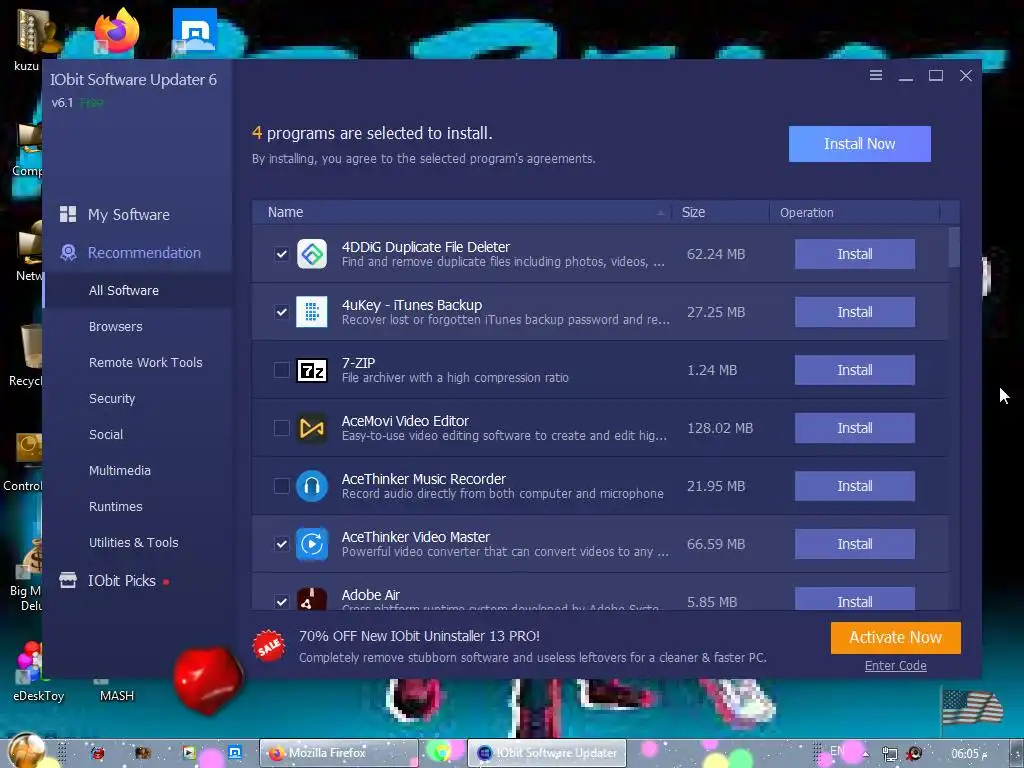The width and height of the screenshot is (1024, 768).
Task: Click the My Software grid icon
Action: tap(68, 214)
